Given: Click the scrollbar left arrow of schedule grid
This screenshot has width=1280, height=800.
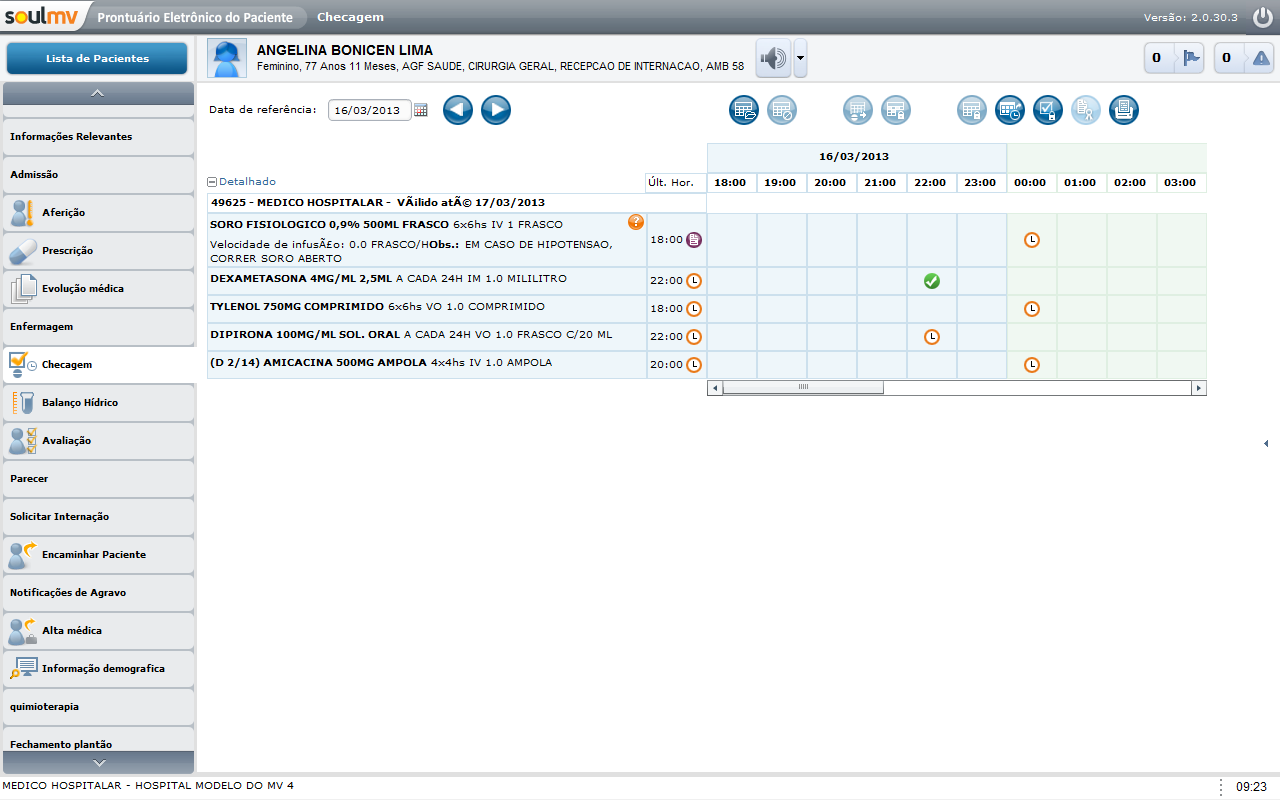Looking at the screenshot, I should [x=715, y=388].
